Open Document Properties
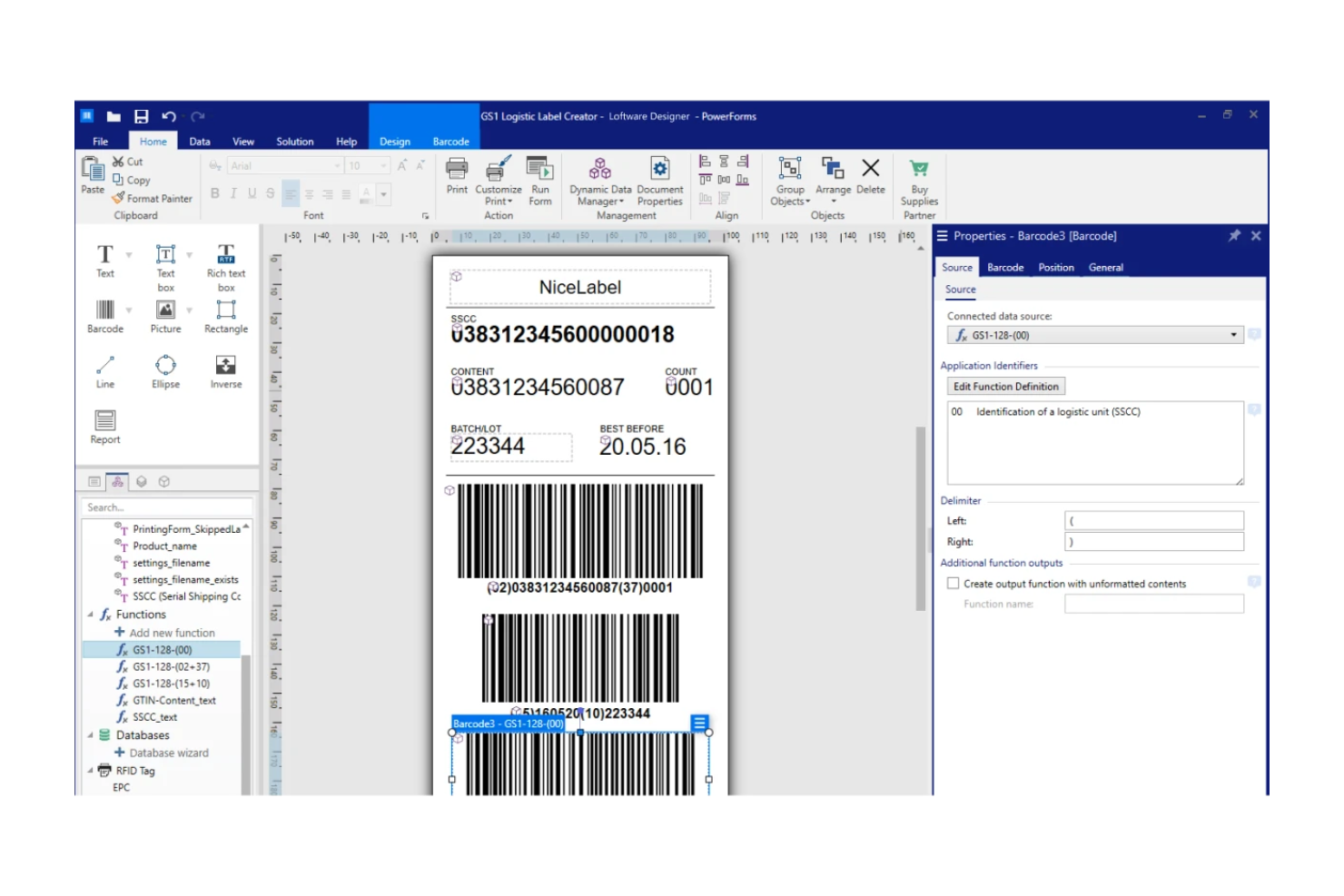 [659, 178]
